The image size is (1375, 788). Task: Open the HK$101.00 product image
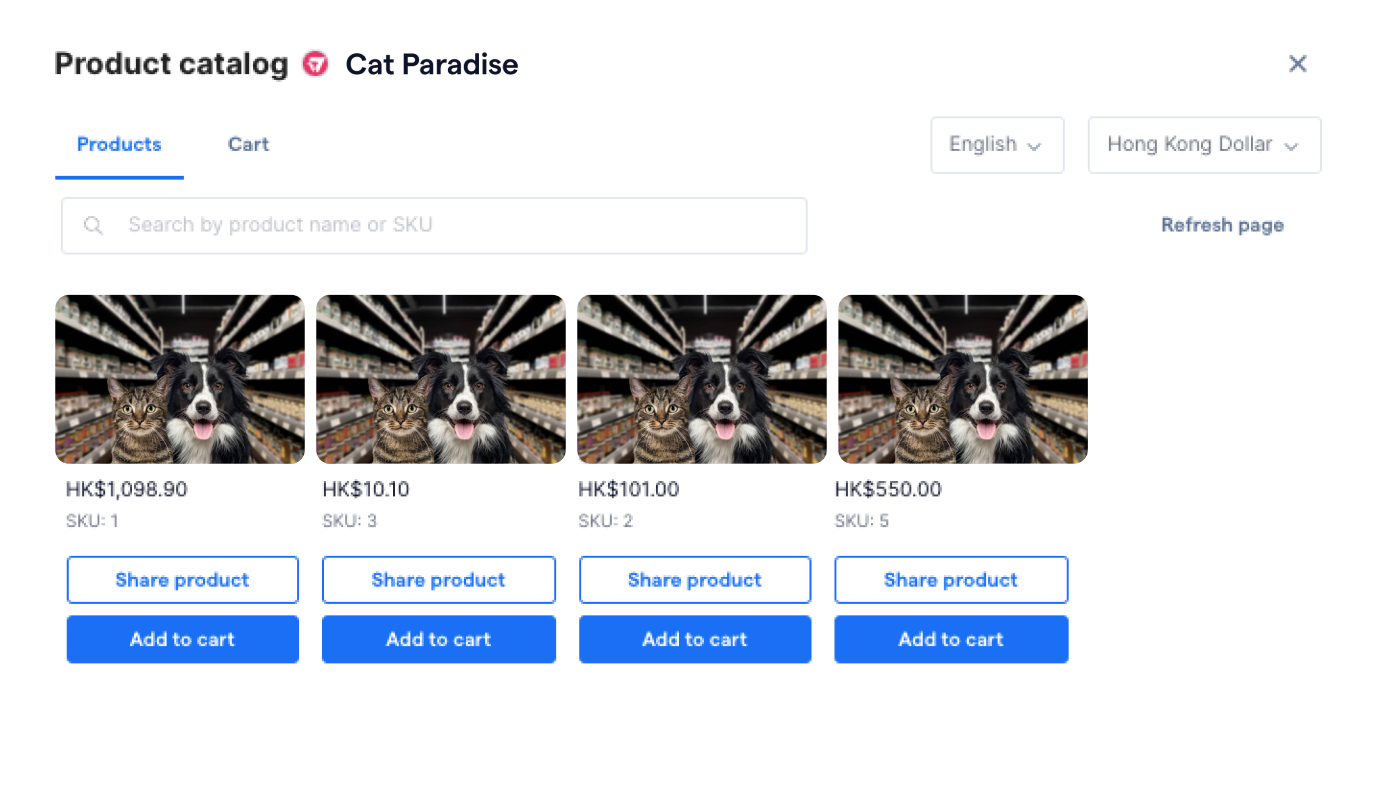(x=702, y=379)
